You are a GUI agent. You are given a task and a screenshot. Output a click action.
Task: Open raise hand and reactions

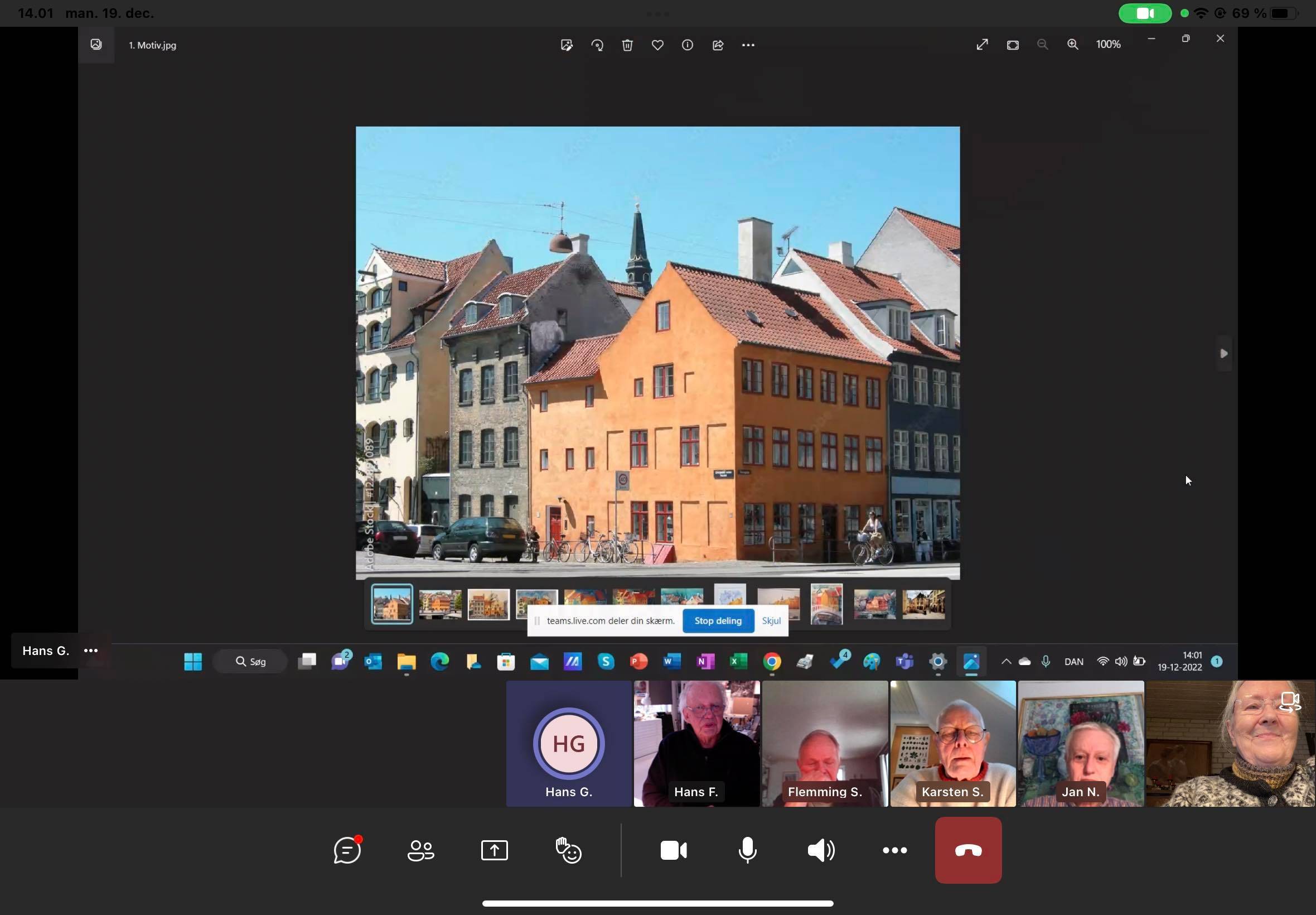[568, 850]
